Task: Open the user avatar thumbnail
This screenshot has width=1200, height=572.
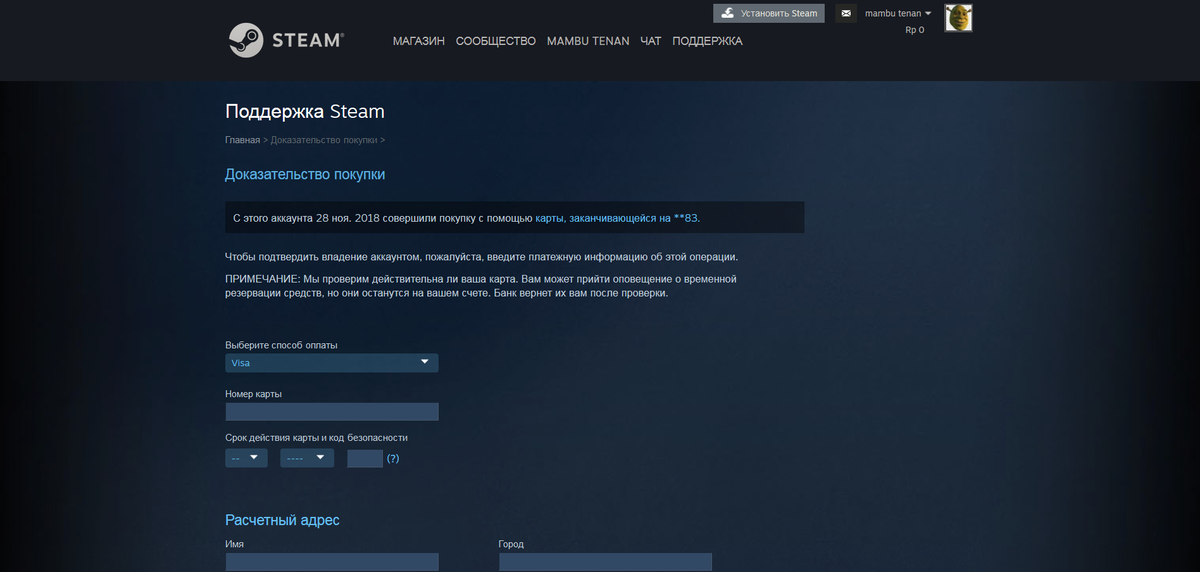Action: point(959,17)
